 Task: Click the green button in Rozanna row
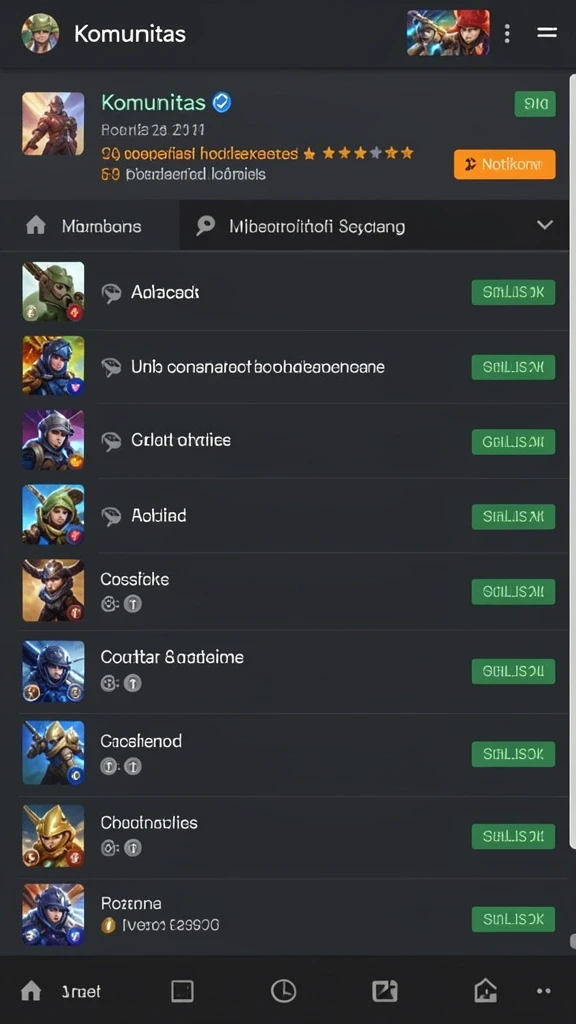(x=513, y=919)
